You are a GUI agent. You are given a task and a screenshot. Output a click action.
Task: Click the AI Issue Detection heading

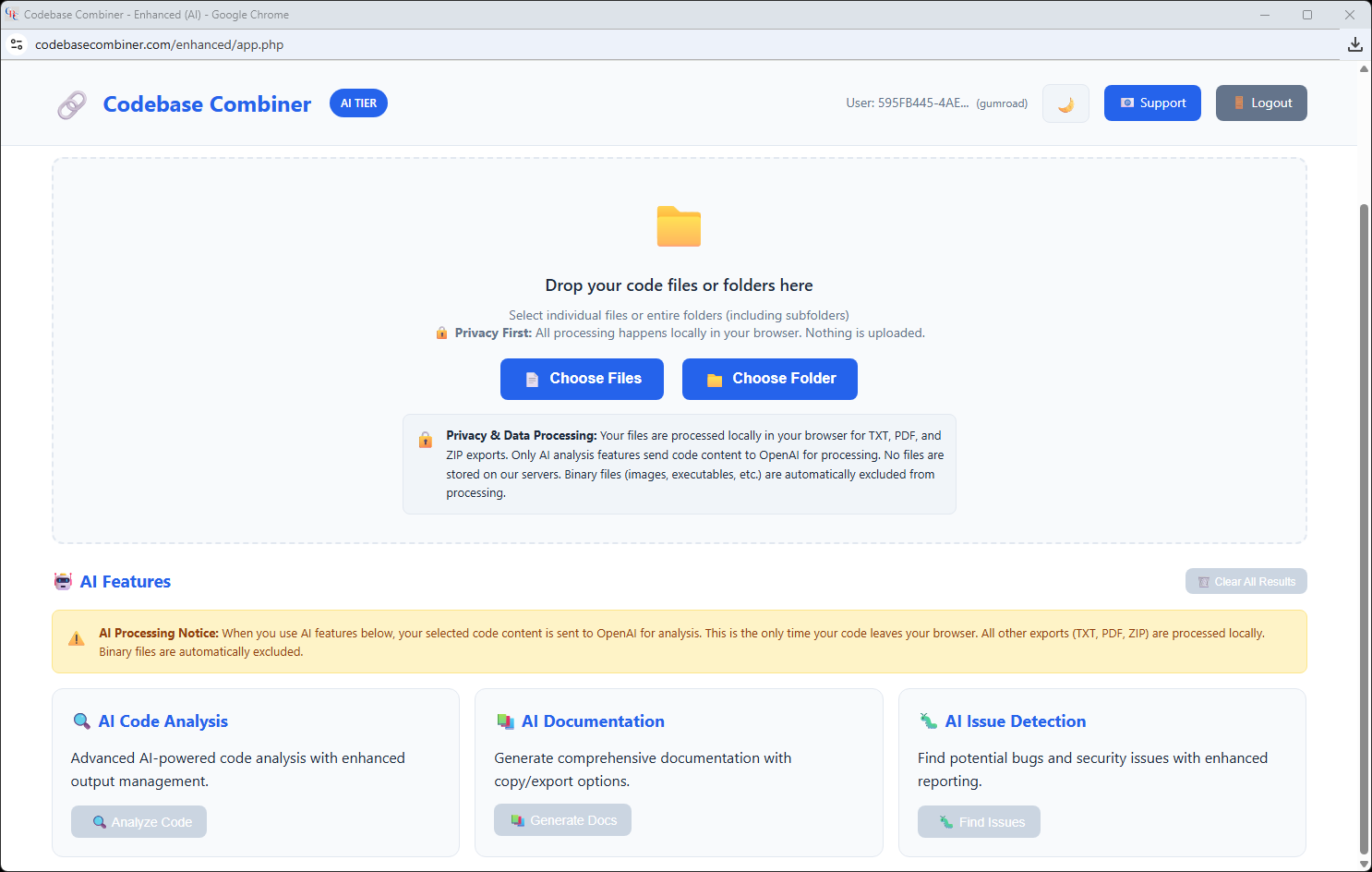click(1016, 721)
